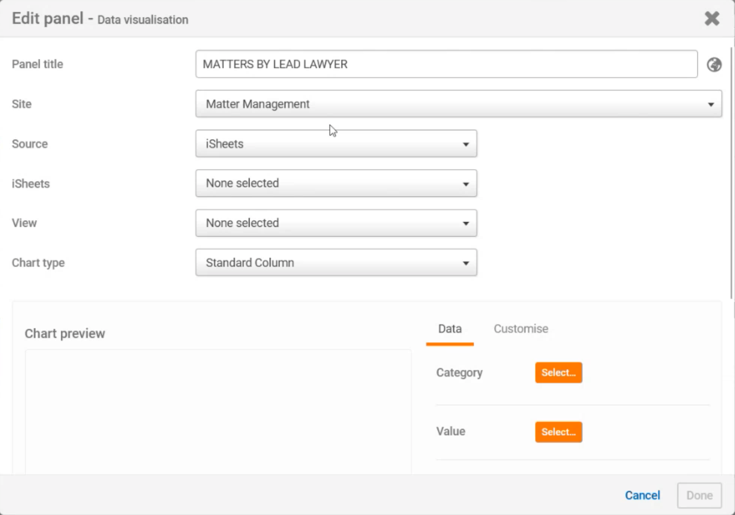Change Chart type from Standard Column
The image size is (735, 515).
coord(336,263)
